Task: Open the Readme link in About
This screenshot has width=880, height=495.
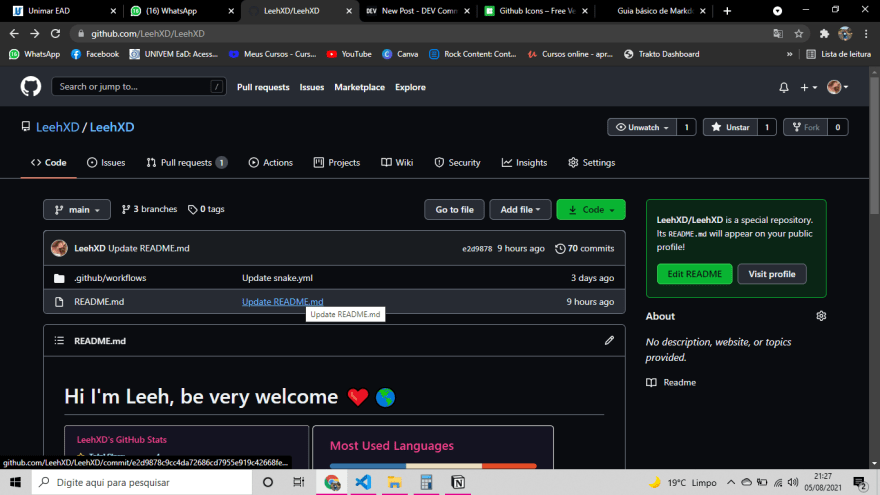Action: [671, 382]
